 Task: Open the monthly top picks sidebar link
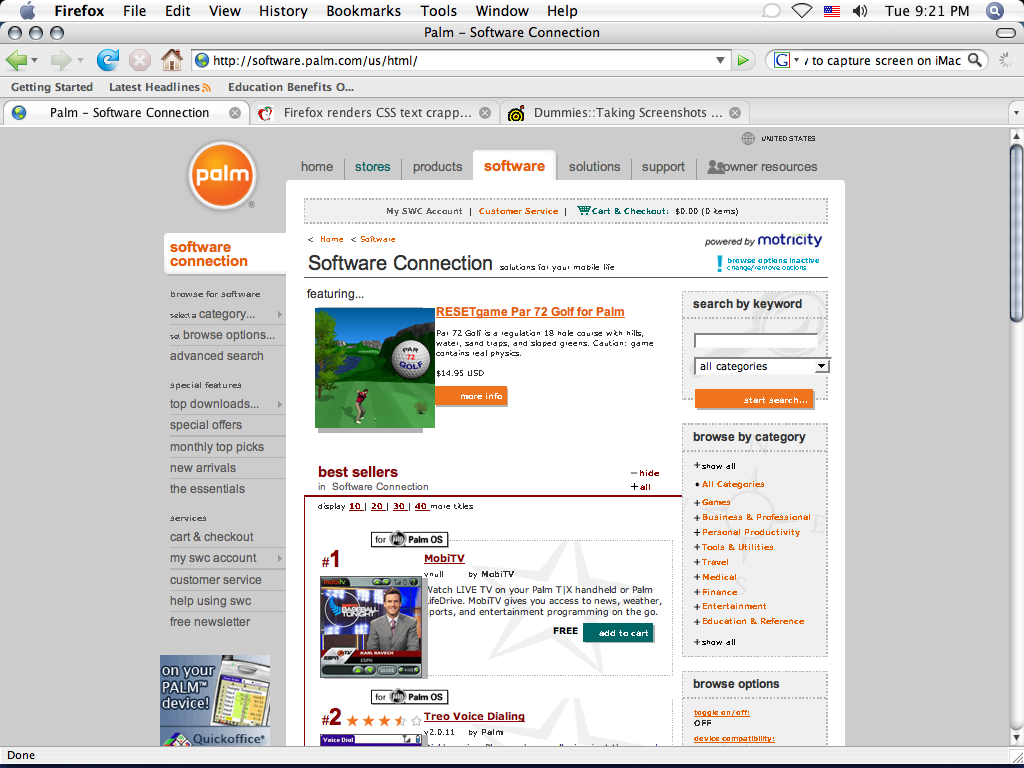point(217,447)
